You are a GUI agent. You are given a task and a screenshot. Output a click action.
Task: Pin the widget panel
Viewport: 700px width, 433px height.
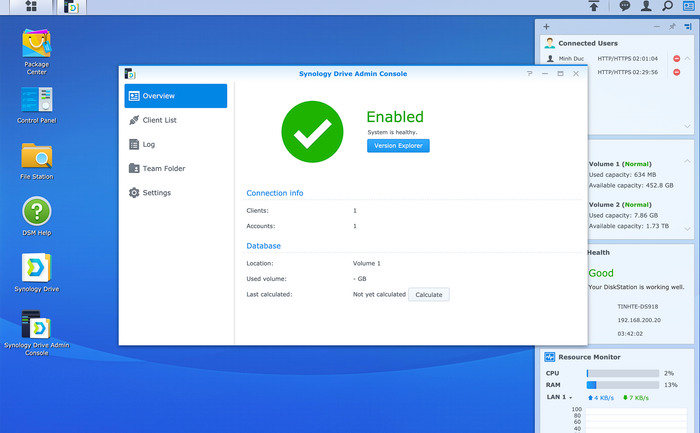672,27
